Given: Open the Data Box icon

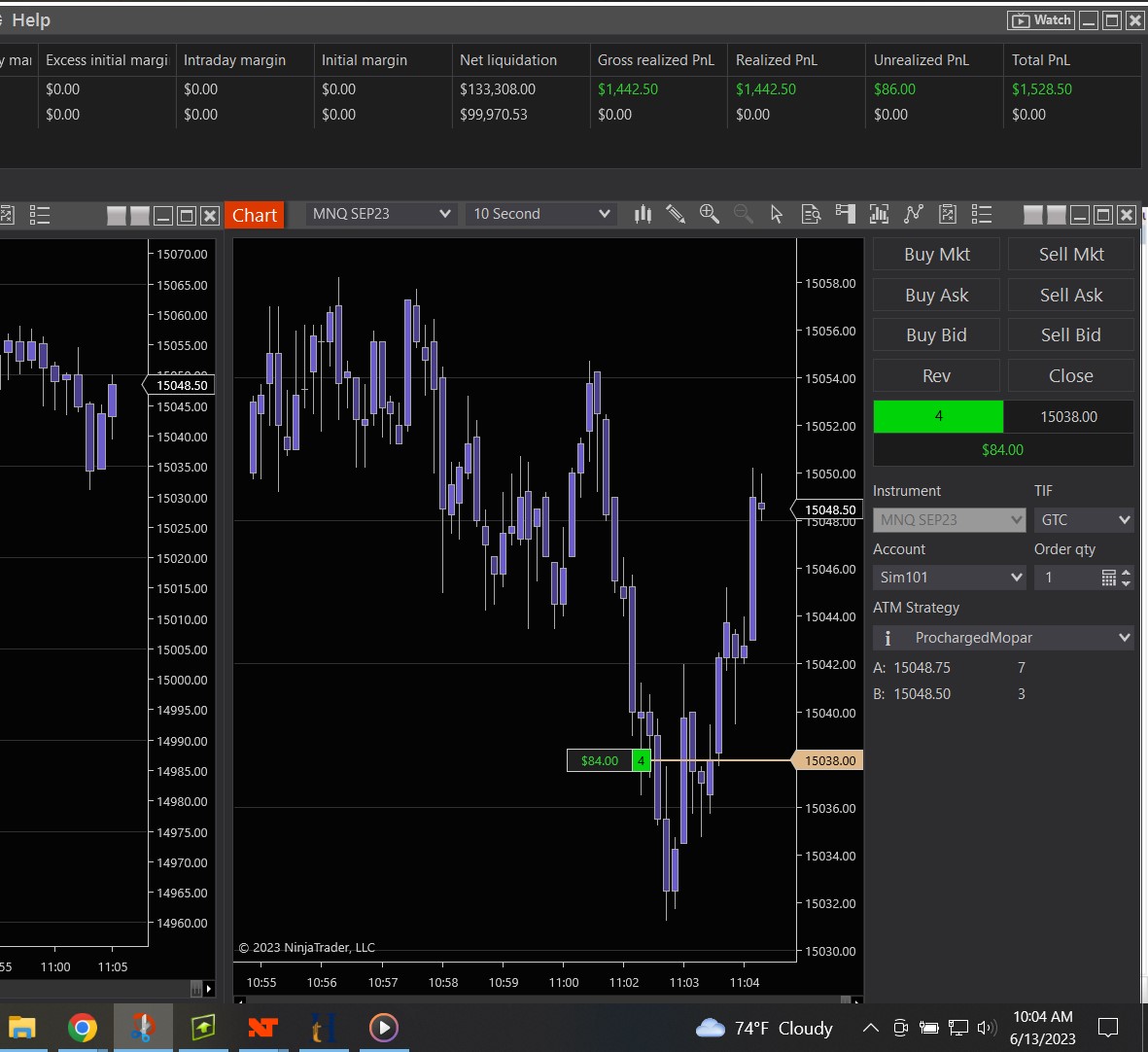Looking at the screenshot, I should coord(811,214).
